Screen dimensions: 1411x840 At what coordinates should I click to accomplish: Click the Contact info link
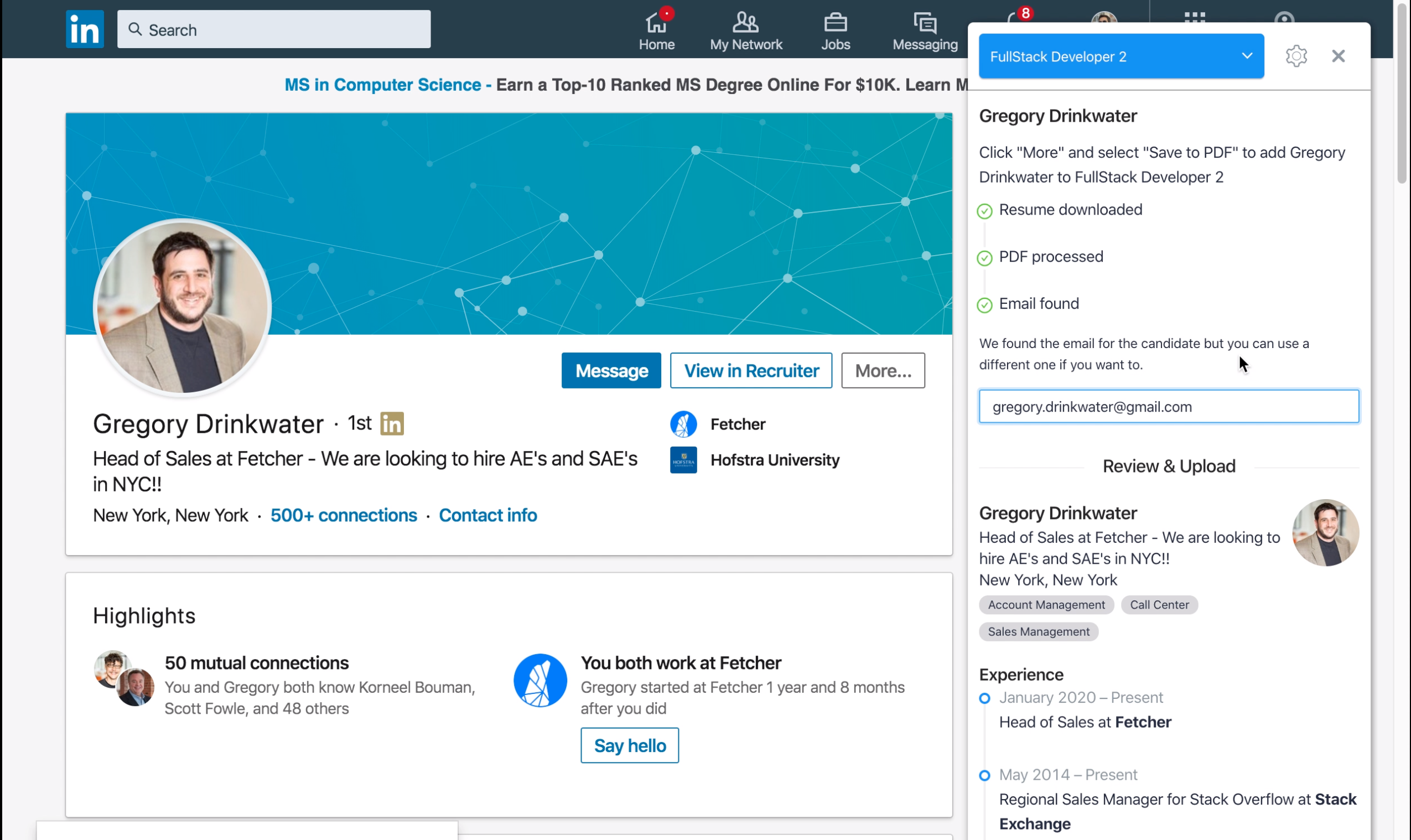(487, 515)
